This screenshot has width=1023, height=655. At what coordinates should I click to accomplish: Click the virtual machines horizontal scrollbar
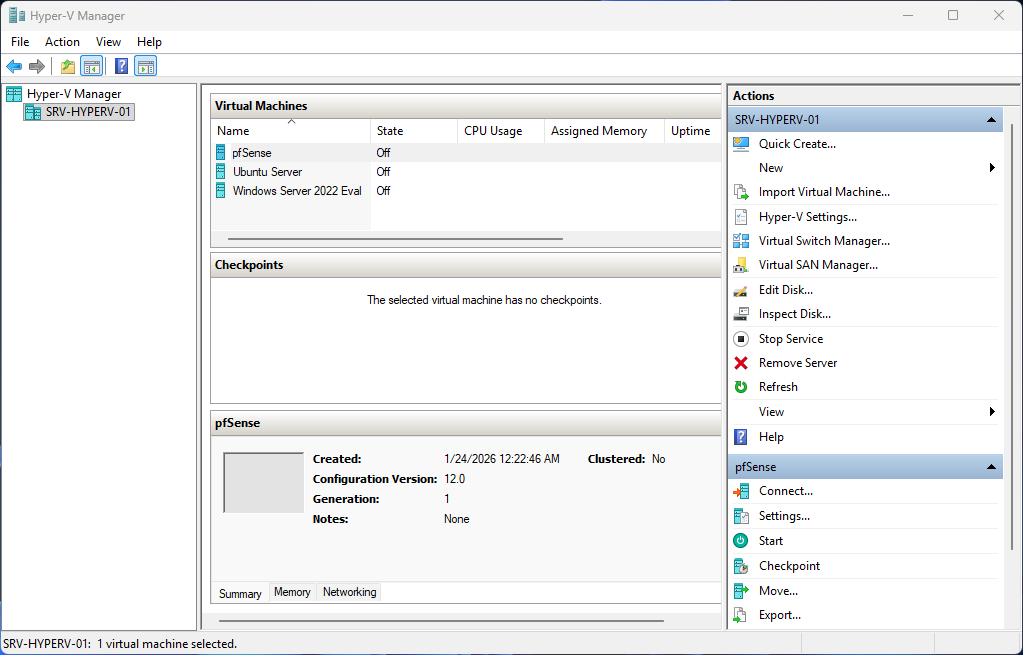click(395, 239)
